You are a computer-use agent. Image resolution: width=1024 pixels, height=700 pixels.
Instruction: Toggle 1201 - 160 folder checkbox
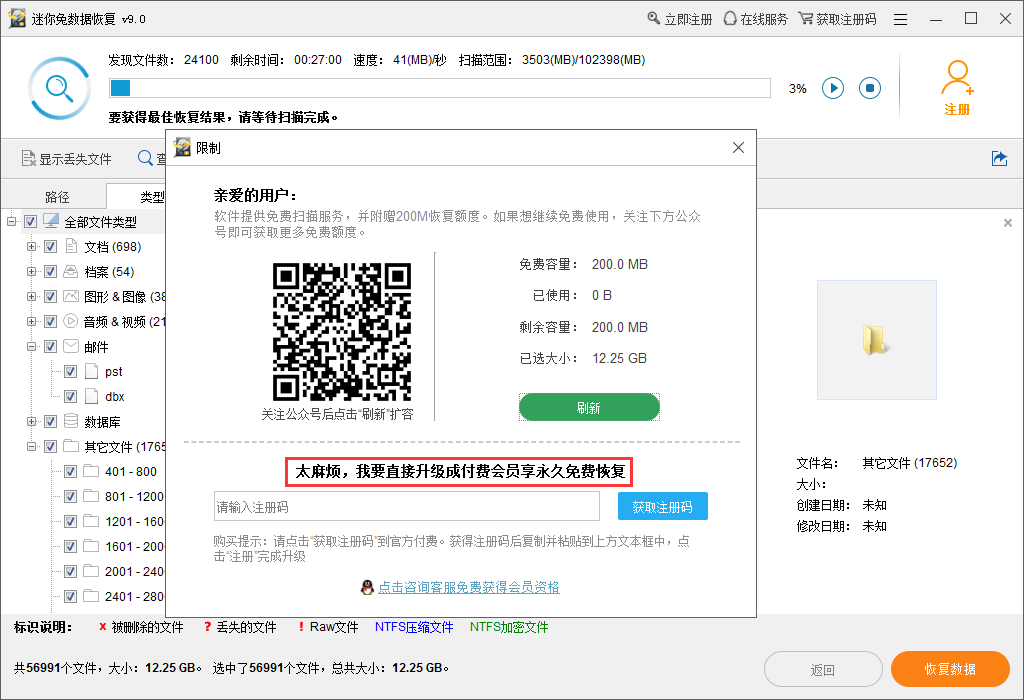coord(71,521)
